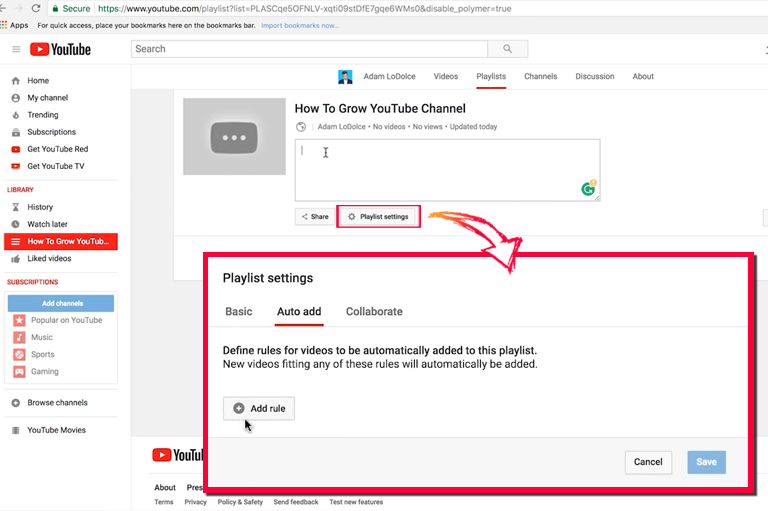The image size is (768, 511).
Task: Click the Music note channel icon
Action: [x=19, y=338]
